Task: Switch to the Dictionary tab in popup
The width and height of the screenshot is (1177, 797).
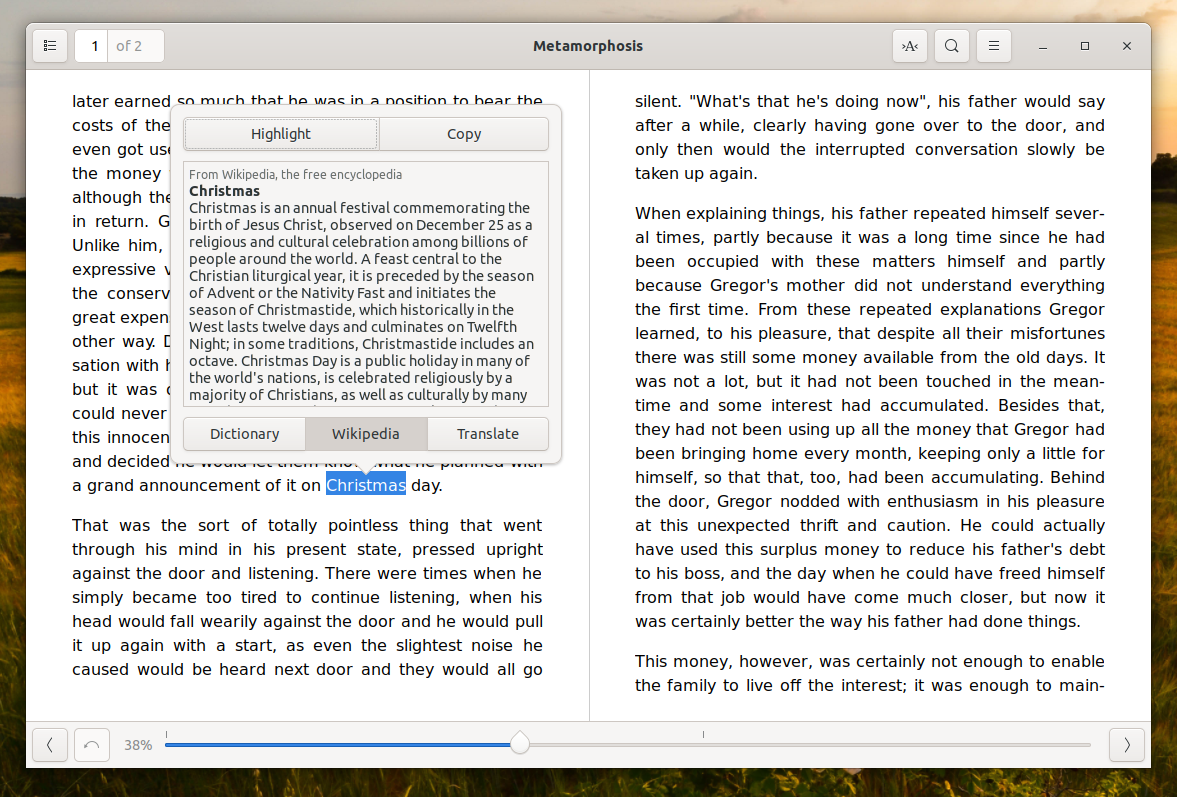Action: 243,434
